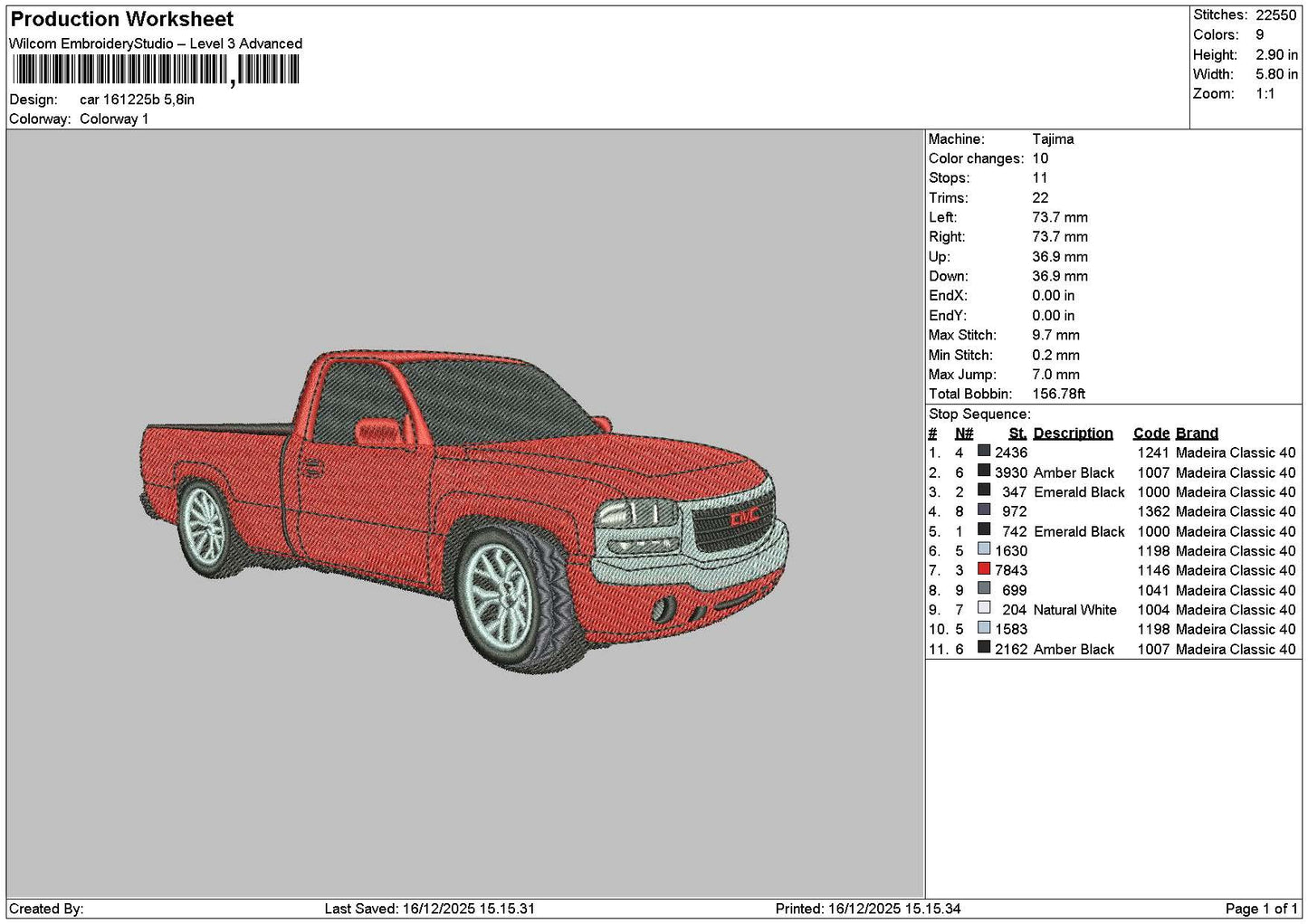Click the Width value 5.80 in
1308x924 pixels.
click(1276, 74)
